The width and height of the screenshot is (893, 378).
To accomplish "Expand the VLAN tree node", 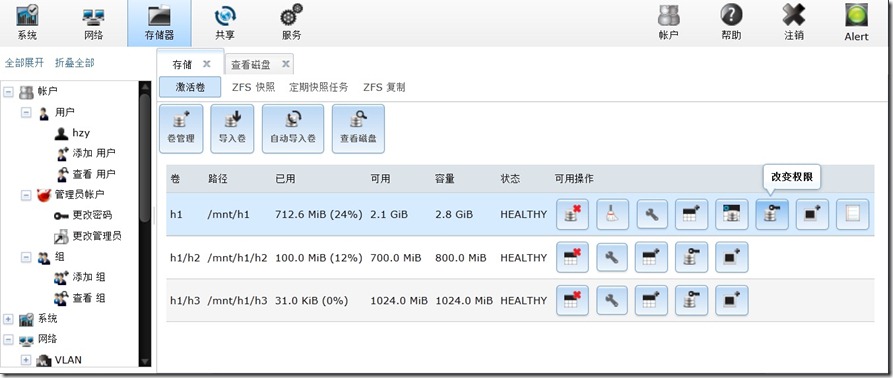I will [x=26, y=360].
